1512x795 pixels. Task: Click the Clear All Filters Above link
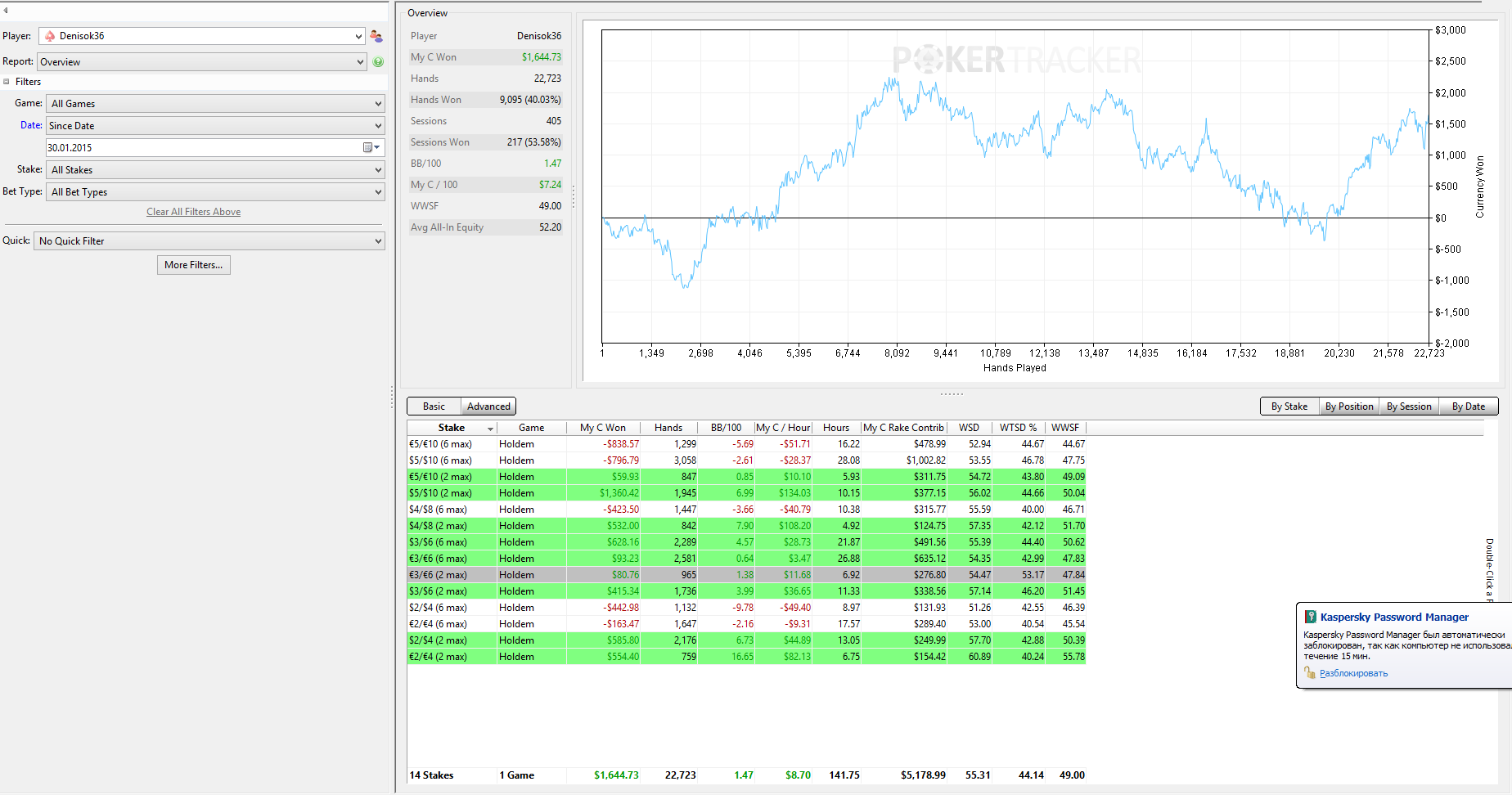(x=194, y=212)
